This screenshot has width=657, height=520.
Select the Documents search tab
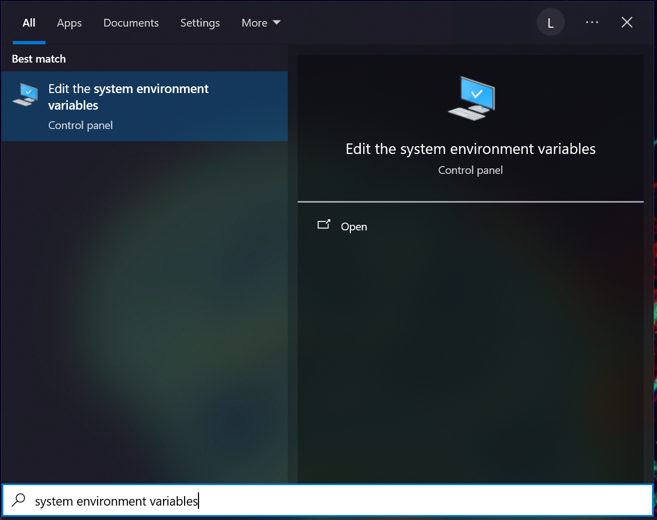pyautogui.click(x=131, y=23)
